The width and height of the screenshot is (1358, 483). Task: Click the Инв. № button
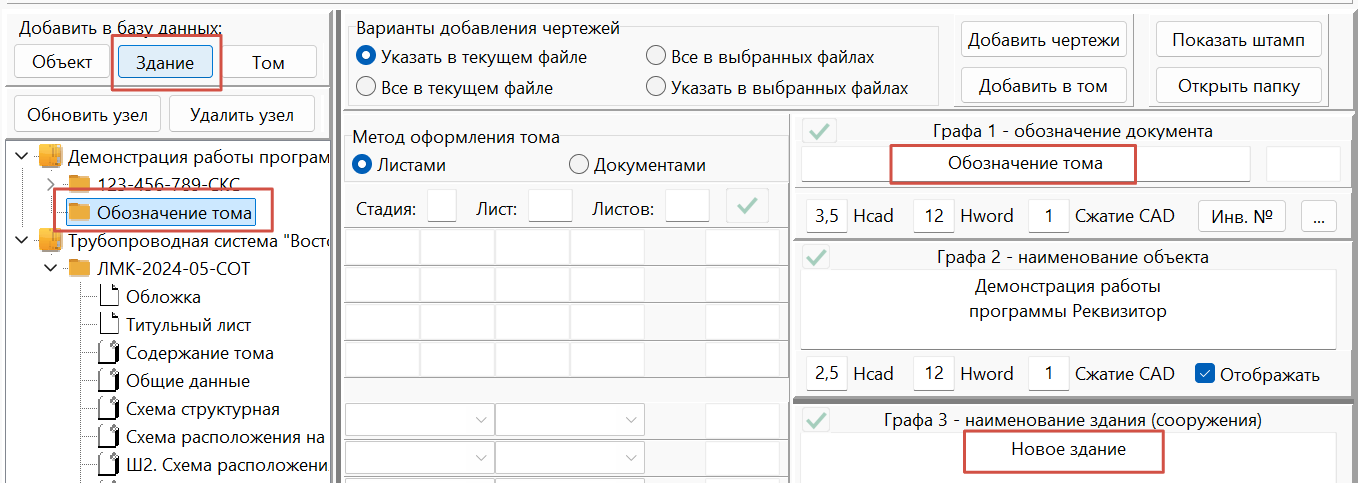[1241, 215]
